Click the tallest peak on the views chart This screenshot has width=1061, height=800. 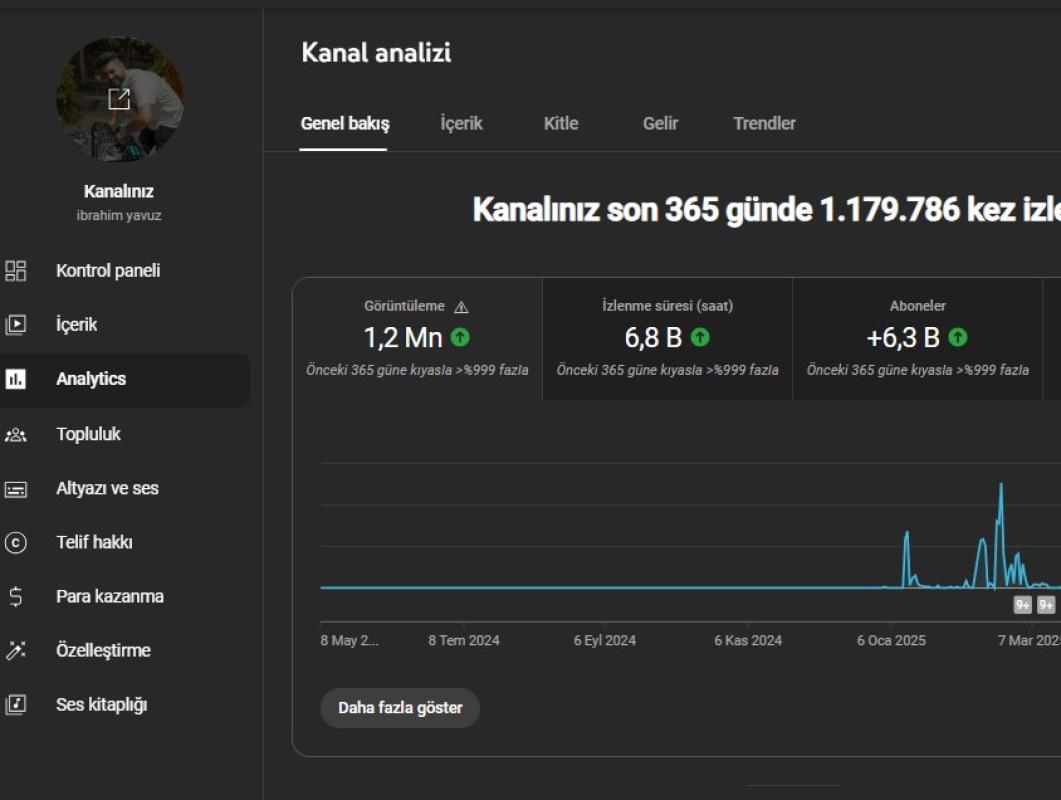click(x=1001, y=485)
